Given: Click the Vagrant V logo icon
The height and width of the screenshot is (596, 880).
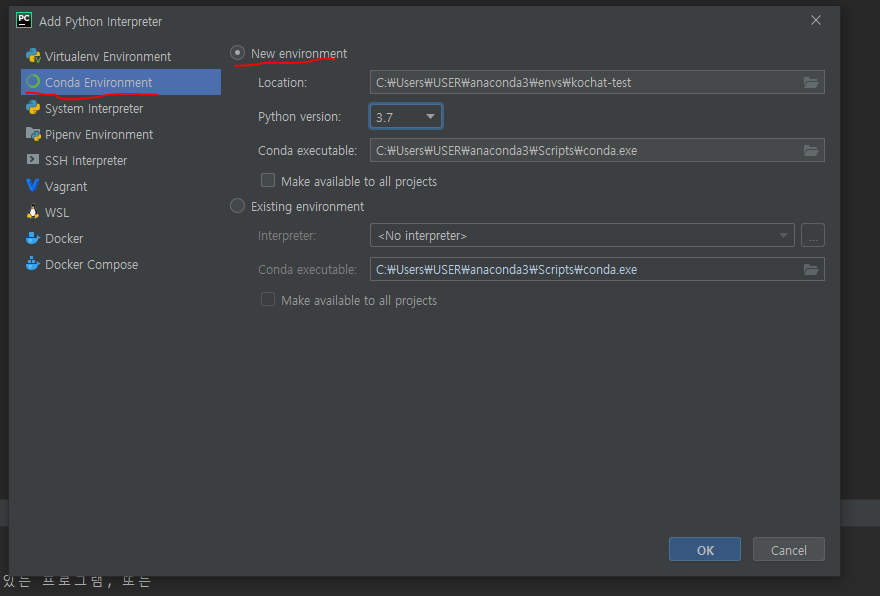Looking at the screenshot, I should pos(33,186).
